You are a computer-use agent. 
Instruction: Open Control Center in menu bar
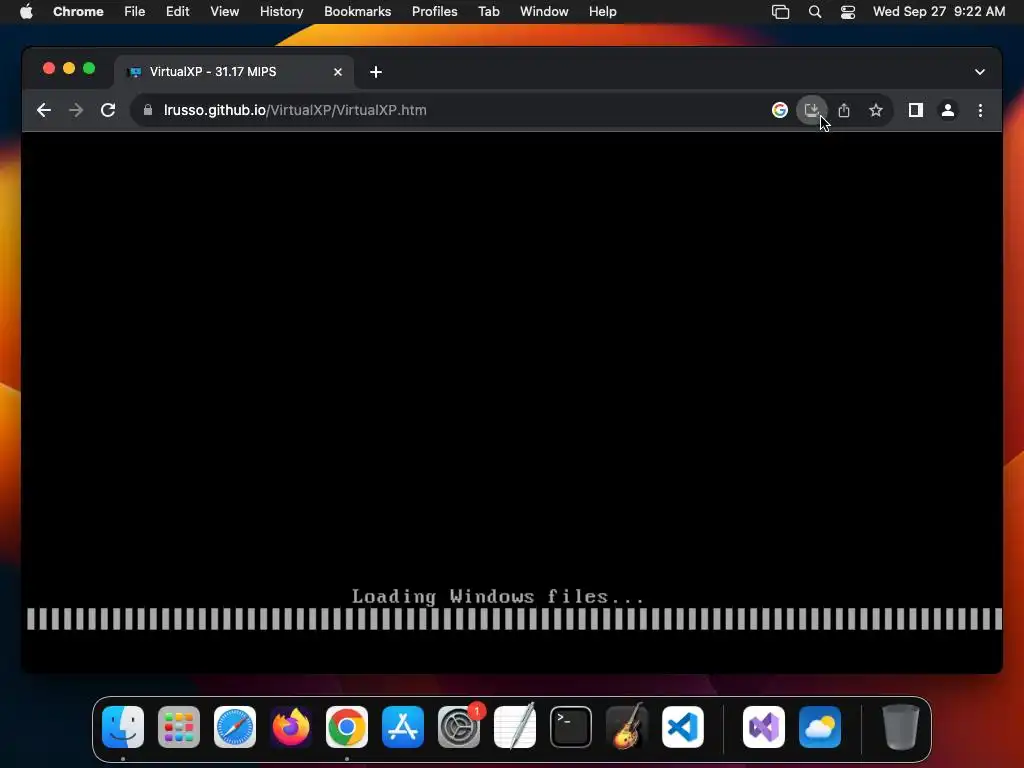pos(848,12)
